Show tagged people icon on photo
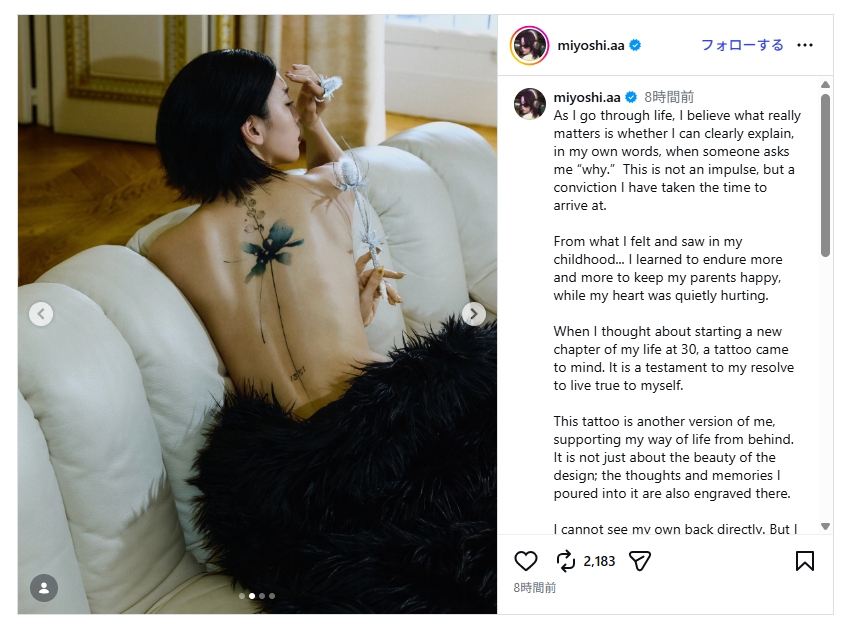The width and height of the screenshot is (855, 630). tap(44, 588)
